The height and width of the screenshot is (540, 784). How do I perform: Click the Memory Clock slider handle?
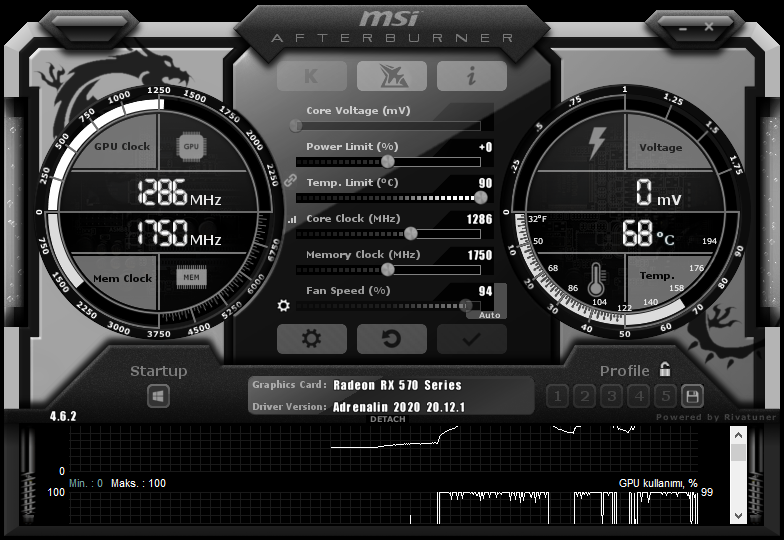click(x=388, y=270)
